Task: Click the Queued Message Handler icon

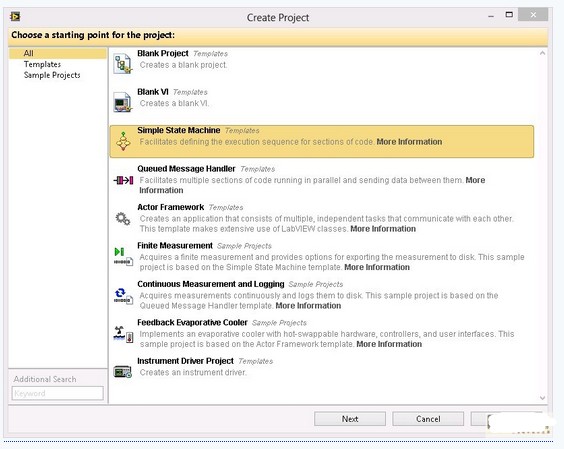Action: point(123,180)
